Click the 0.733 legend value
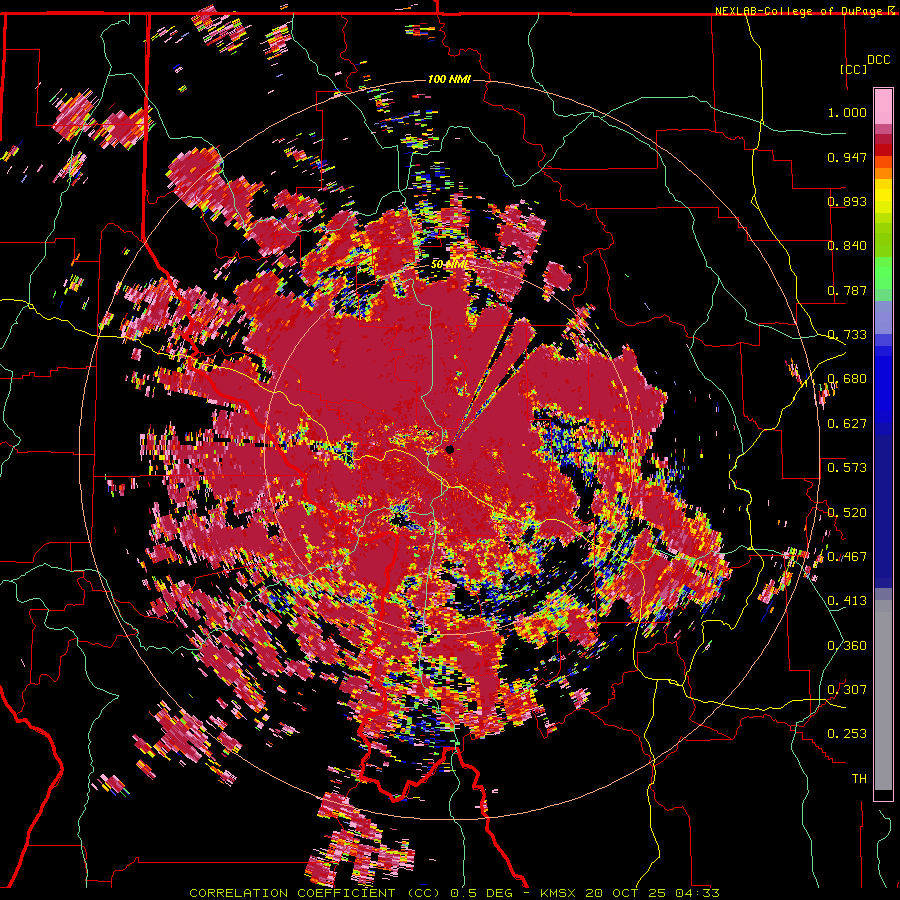The image size is (900, 900). click(x=847, y=335)
